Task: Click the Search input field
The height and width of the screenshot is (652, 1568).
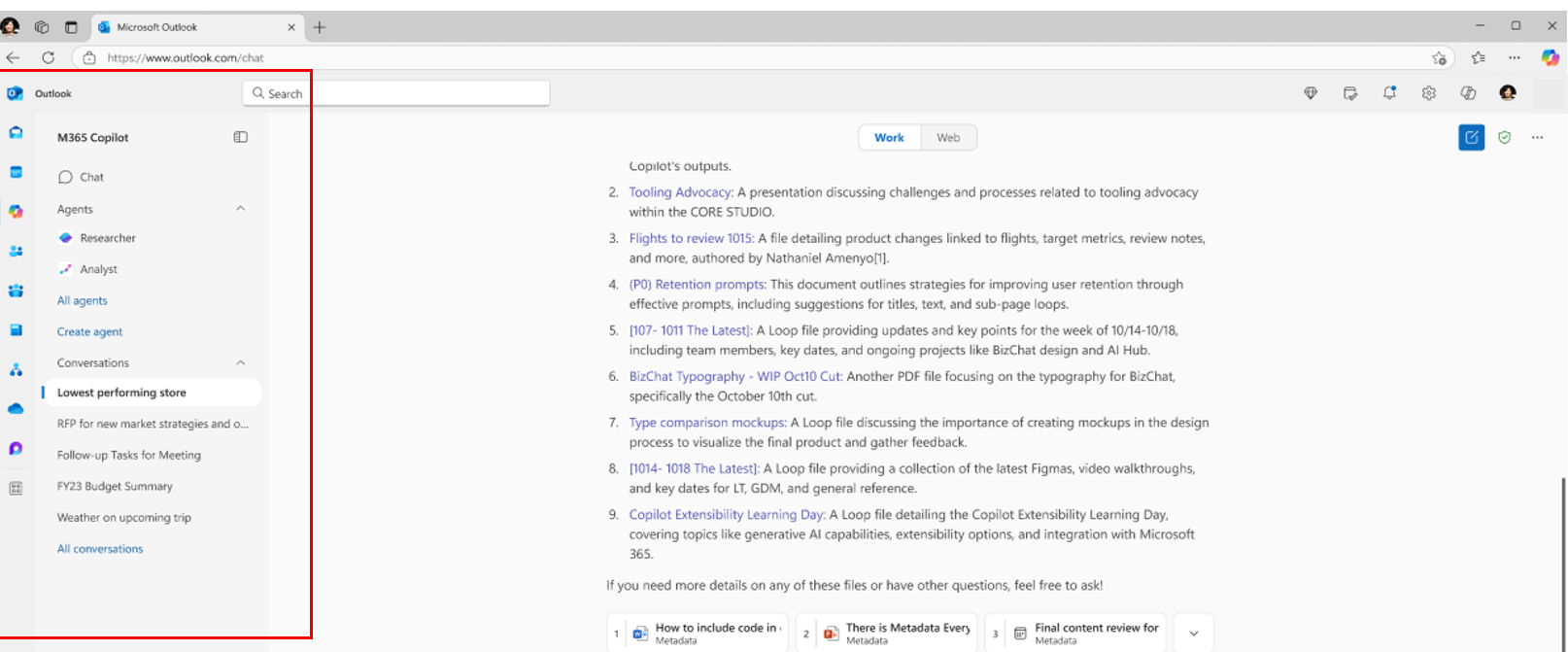Action: pos(396,93)
